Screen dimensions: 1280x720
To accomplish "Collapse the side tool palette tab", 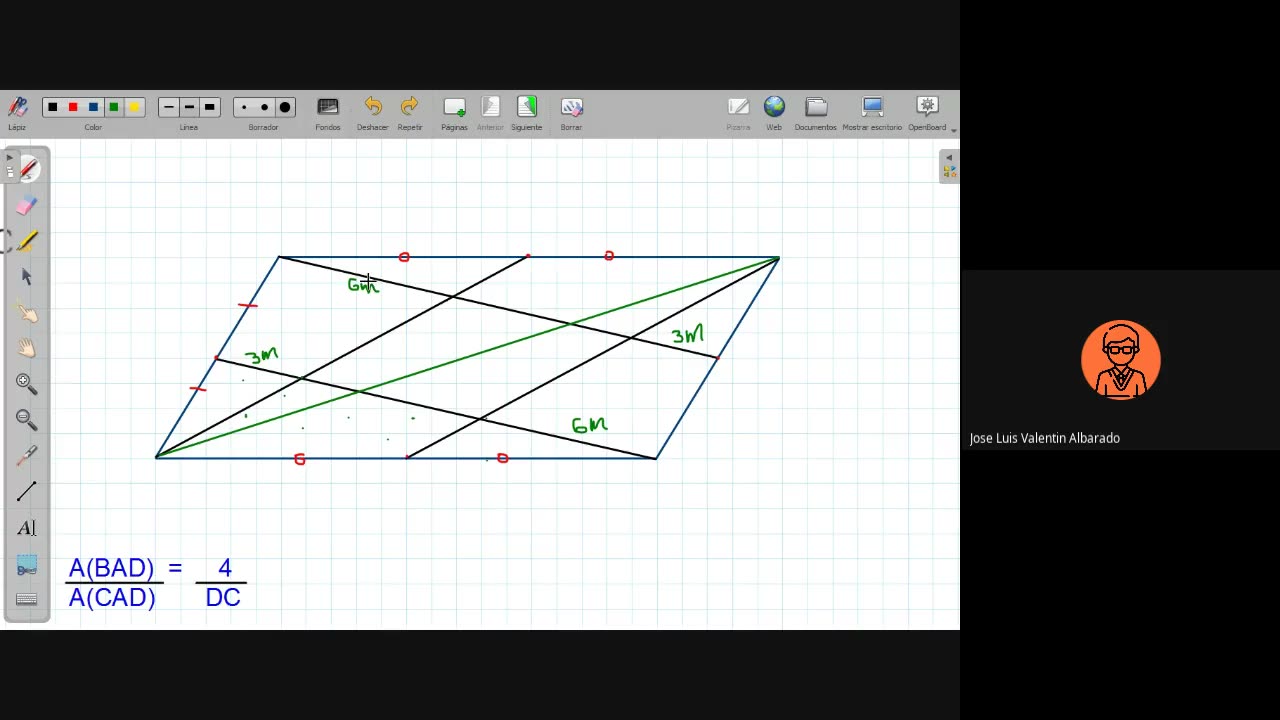I will [x=9, y=166].
